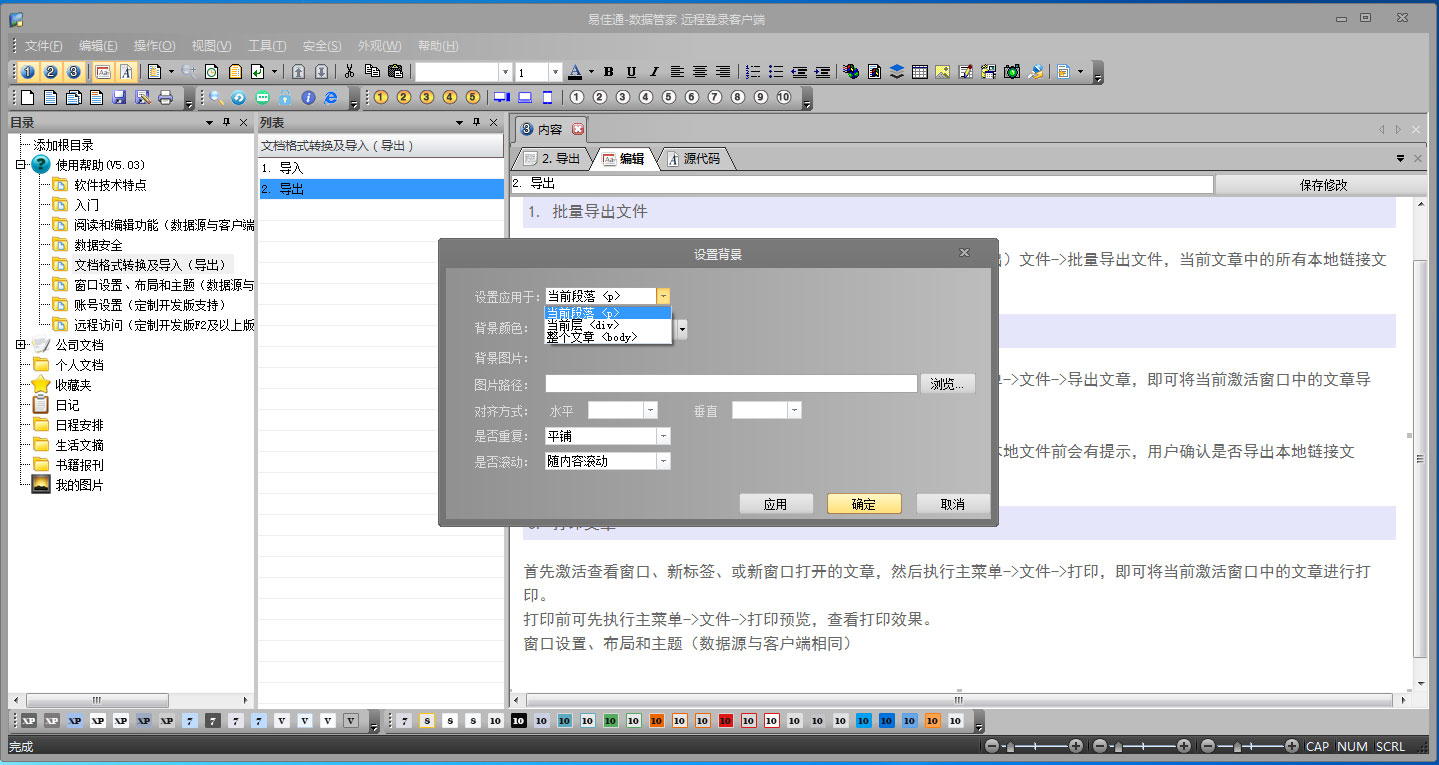Pick the red 10 theme swatch
1439x765 pixels.
[x=726, y=720]
